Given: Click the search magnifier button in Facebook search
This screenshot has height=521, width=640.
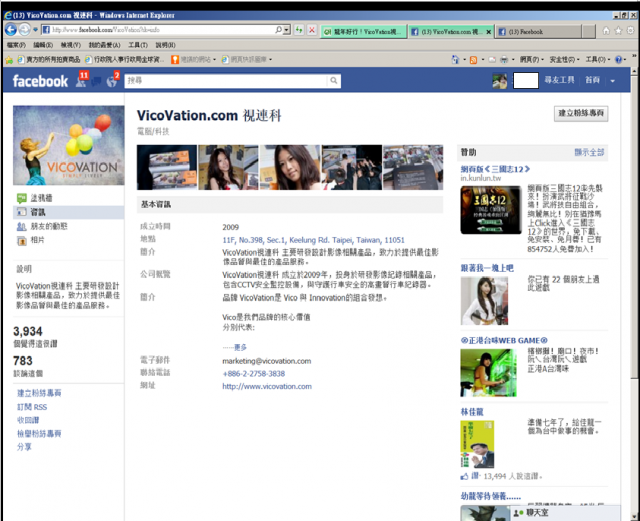Looking at the screenshot, I should click(x=334, y=80).
